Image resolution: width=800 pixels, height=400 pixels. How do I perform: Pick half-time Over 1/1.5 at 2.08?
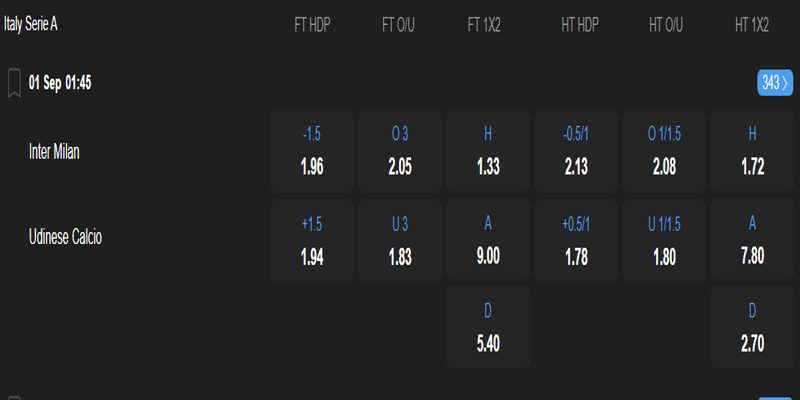coord(664,151)
